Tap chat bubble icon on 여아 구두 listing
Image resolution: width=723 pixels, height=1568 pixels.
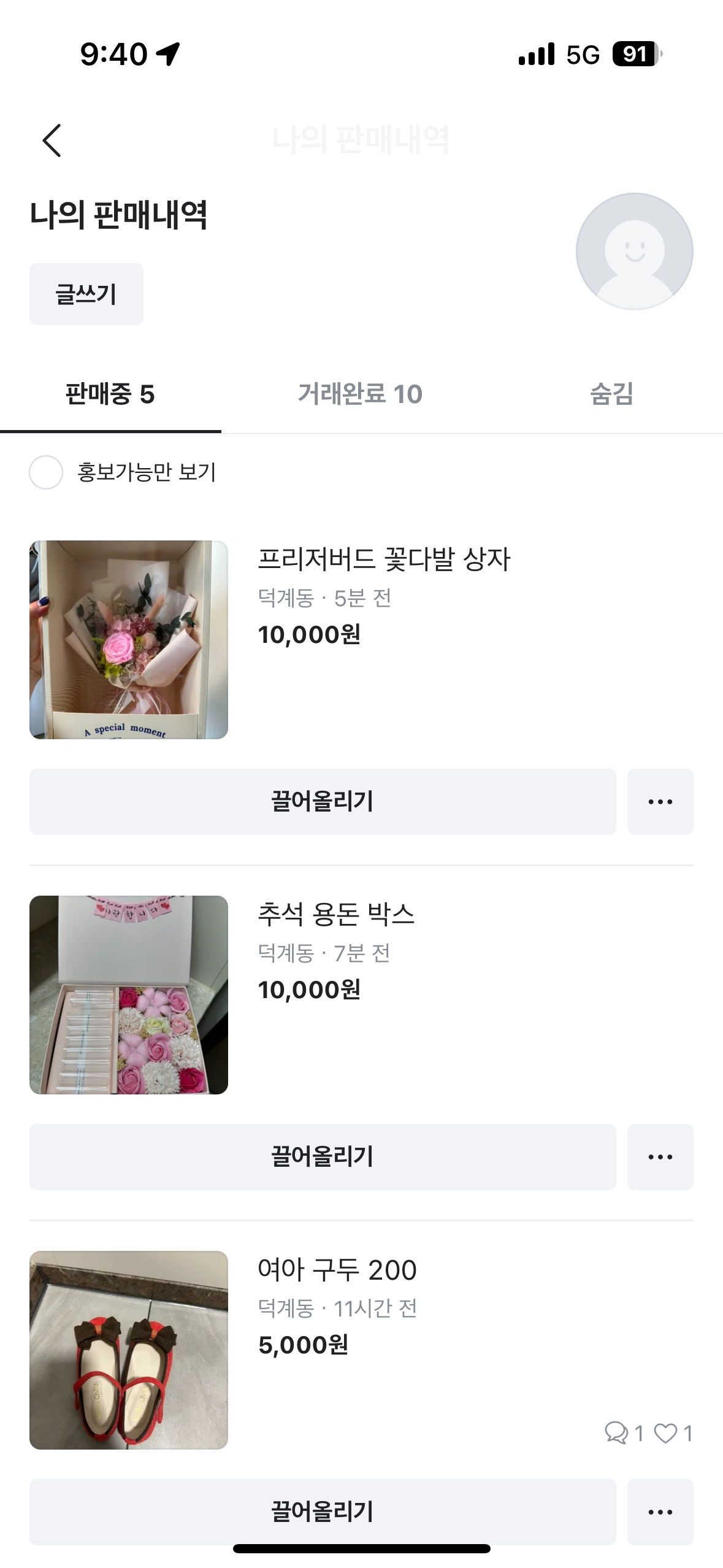(x=616, y=1432)
